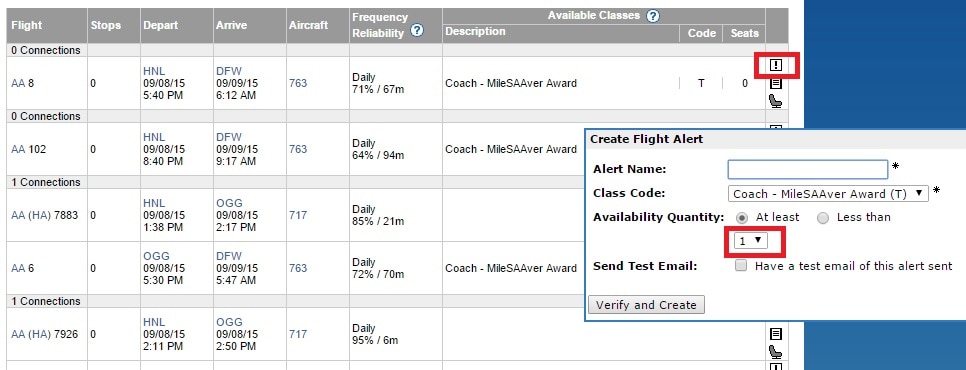The height and width of the screenshot is (370, 966).
Task: Open the Frequency Reliability help icon
Action: tap(417, 30)
